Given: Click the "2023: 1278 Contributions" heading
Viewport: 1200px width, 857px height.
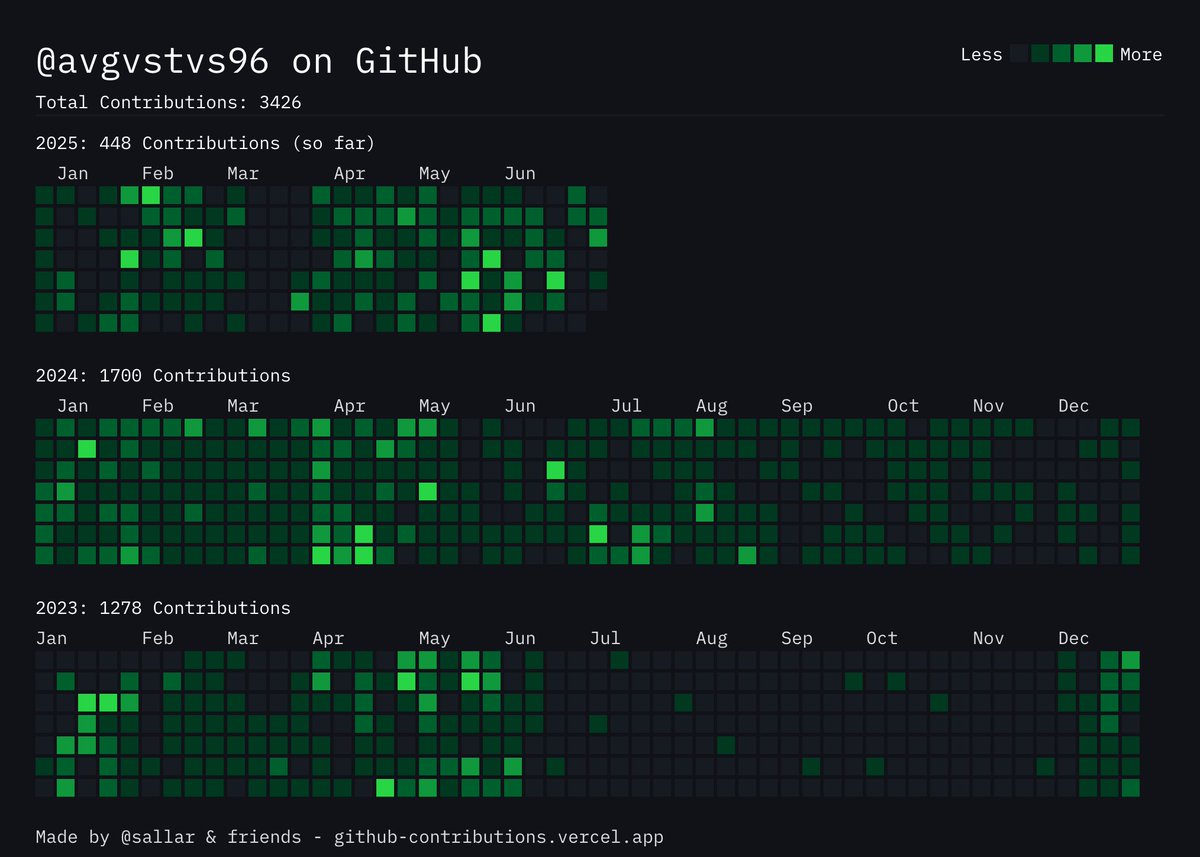Looking at the screenshot, I should [163, 608].
